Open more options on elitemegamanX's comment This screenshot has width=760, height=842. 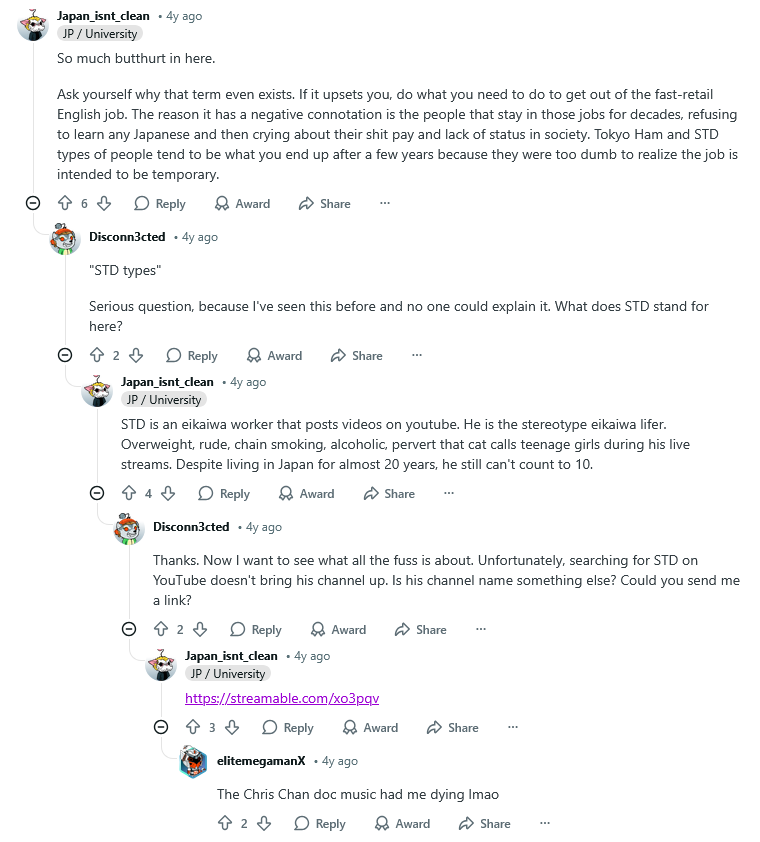545,823
